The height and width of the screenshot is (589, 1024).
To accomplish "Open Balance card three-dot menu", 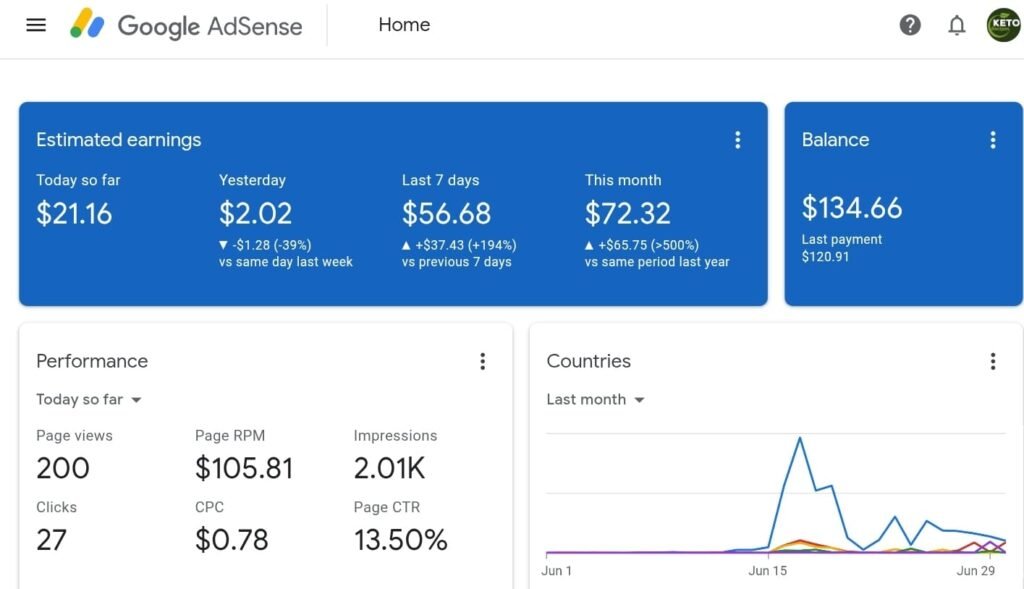I will 993,140.
